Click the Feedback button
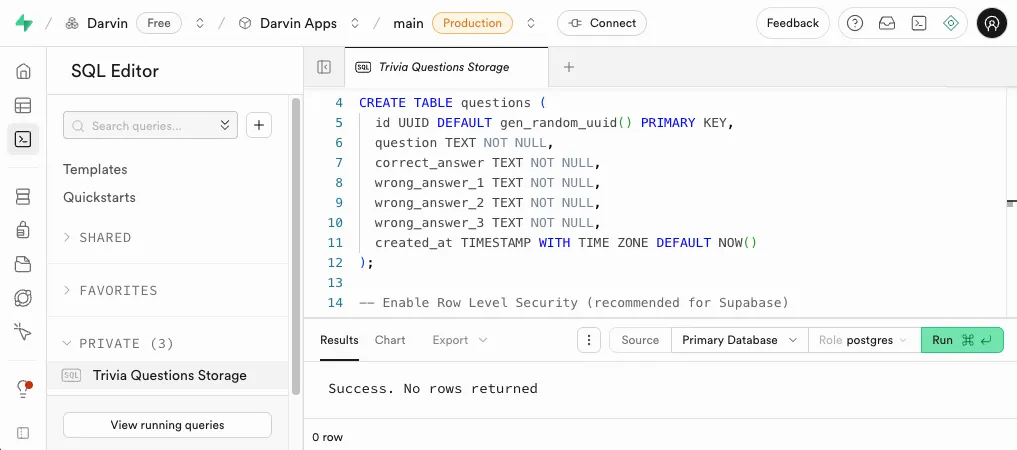 [x=793, y=23]
